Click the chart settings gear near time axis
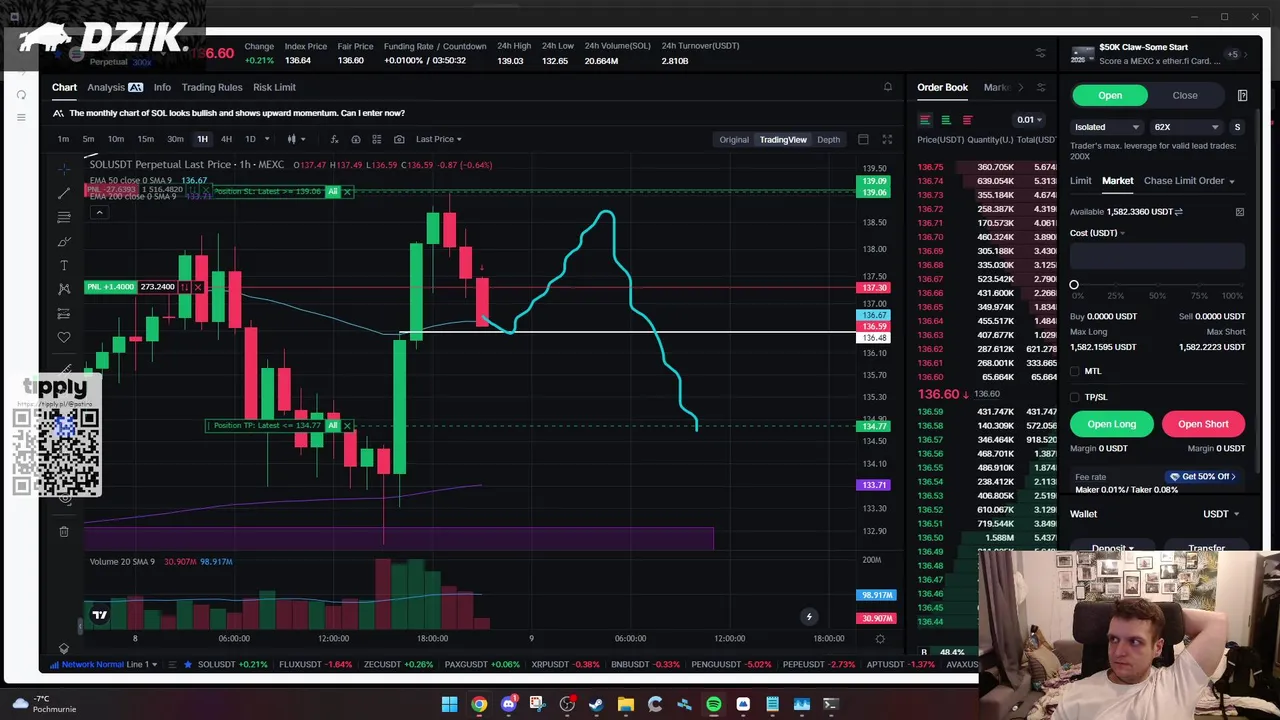1280x720 pixels. 880,638
